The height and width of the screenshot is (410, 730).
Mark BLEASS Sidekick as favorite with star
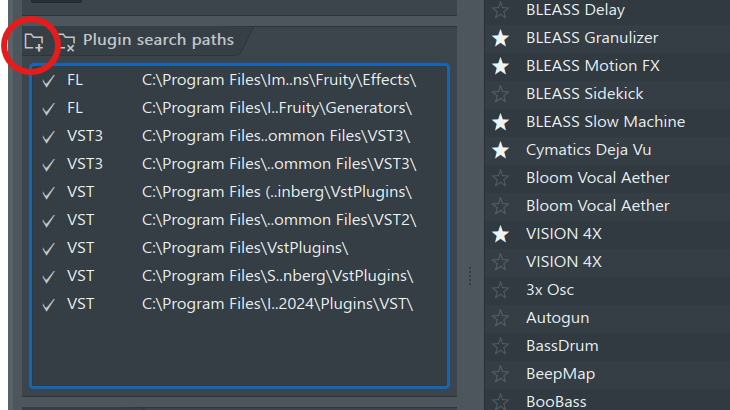point(500,94)
